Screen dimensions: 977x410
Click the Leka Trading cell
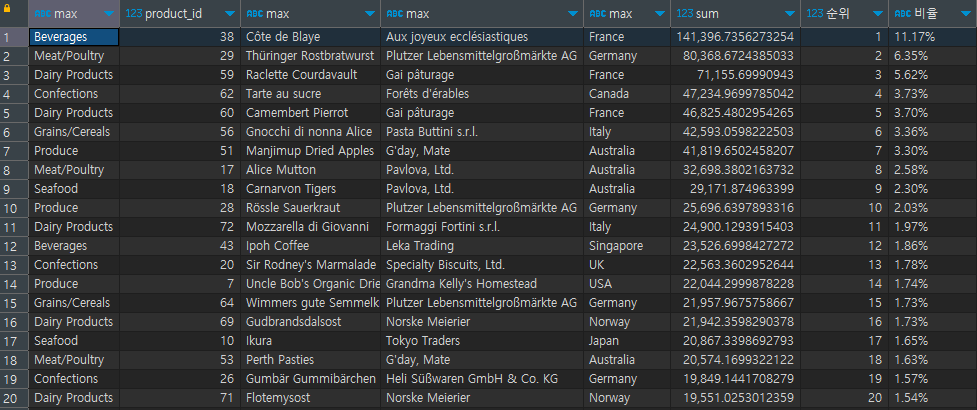click(482, 246)
